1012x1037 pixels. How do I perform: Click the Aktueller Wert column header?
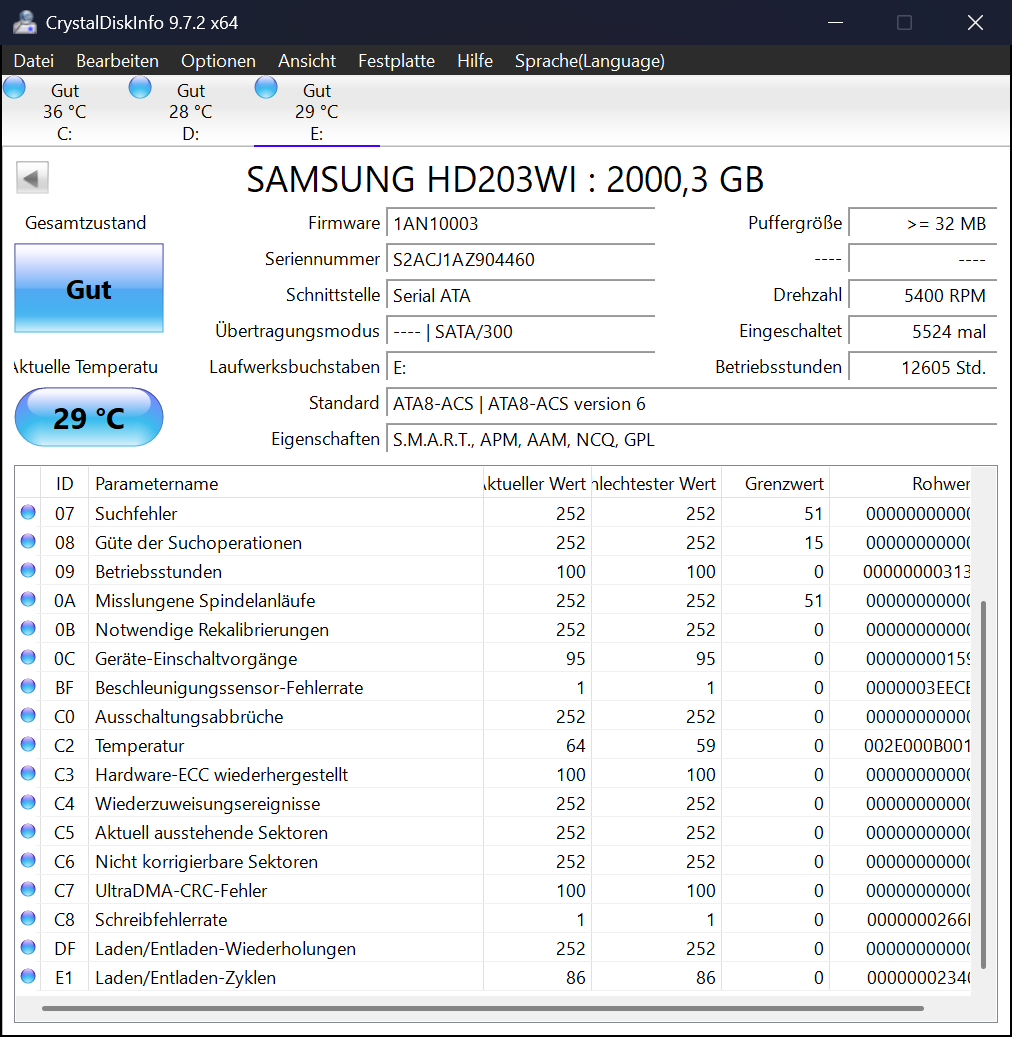536,483
